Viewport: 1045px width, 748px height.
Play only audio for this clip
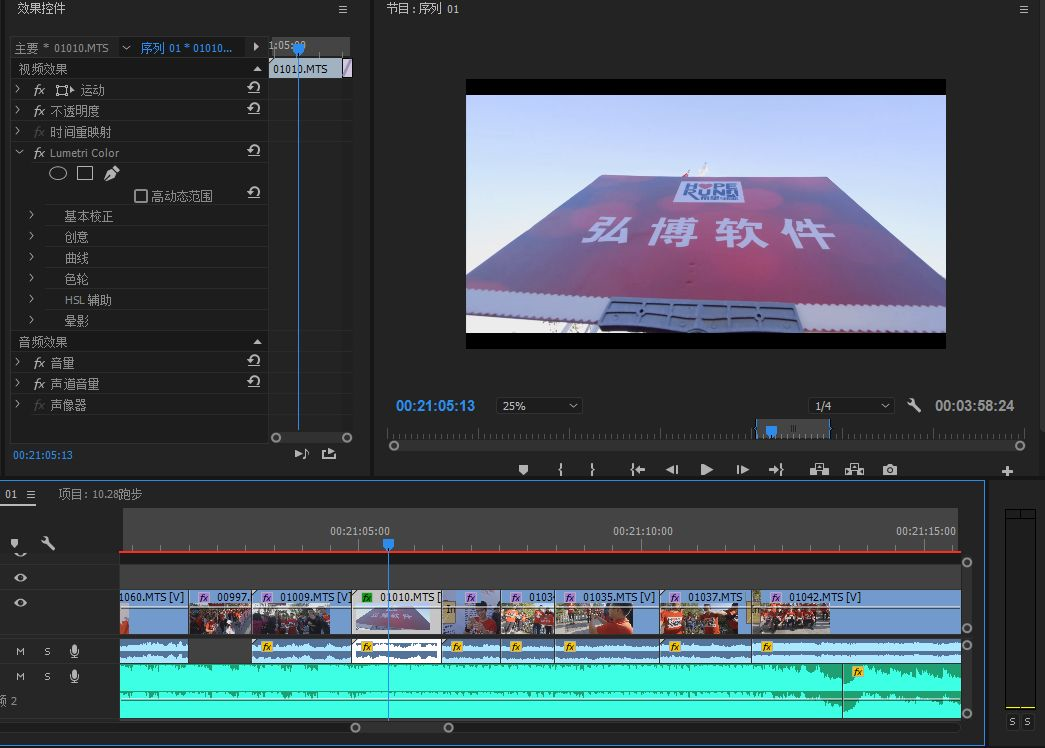tap(302, 454)
